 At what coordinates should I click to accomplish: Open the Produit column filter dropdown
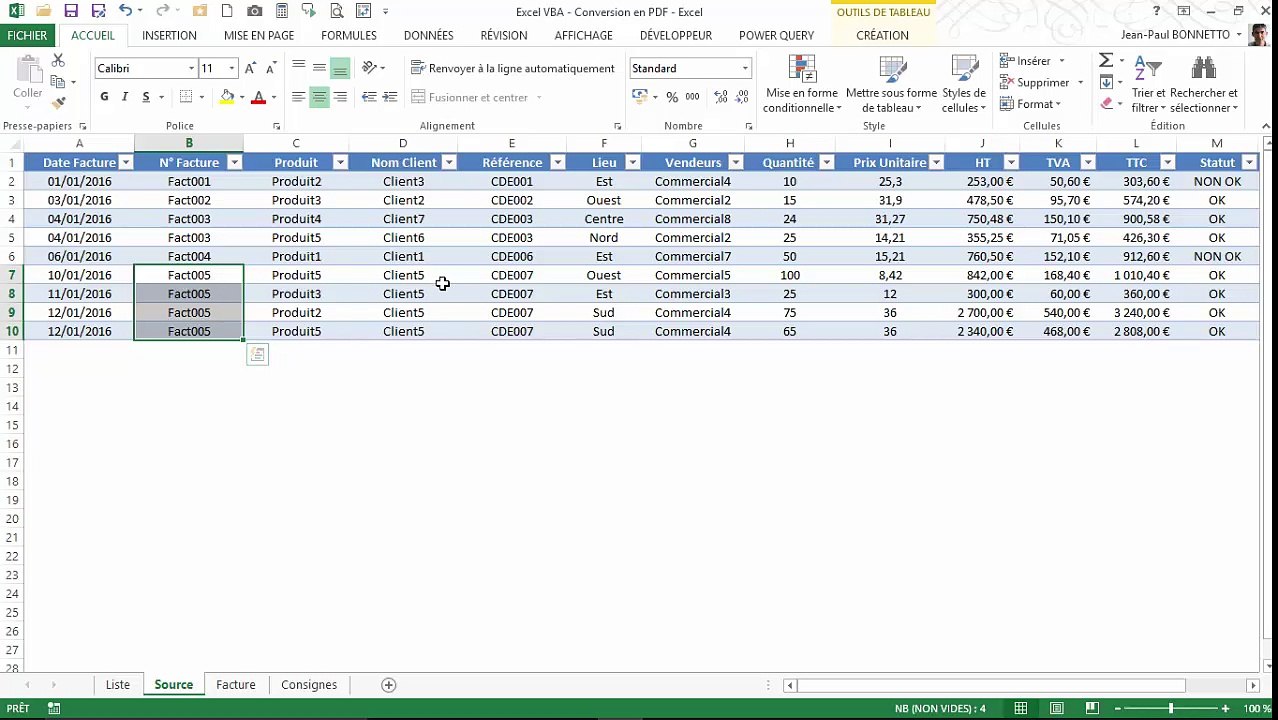pos(340,163)
